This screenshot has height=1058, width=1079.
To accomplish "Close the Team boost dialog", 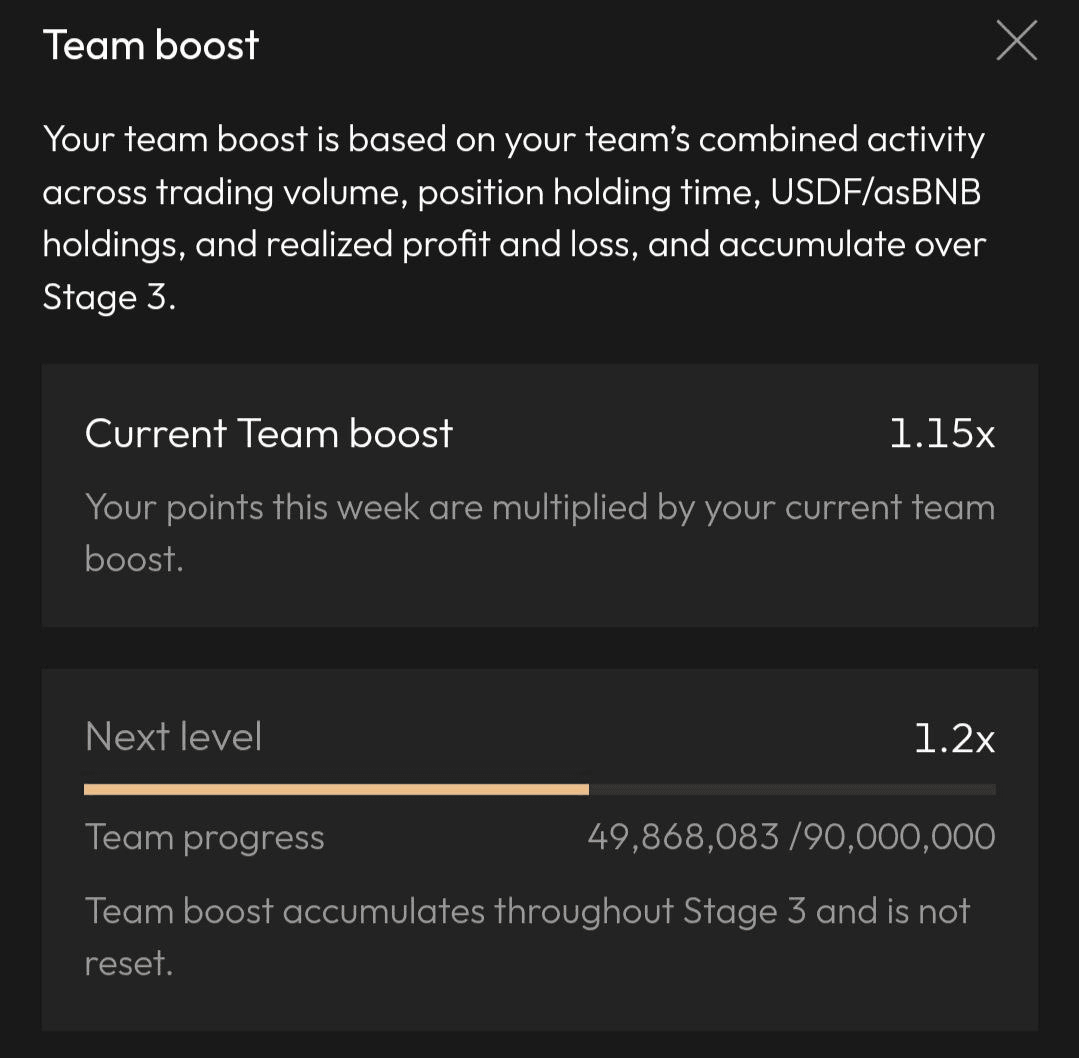I will pos(1016,42).
